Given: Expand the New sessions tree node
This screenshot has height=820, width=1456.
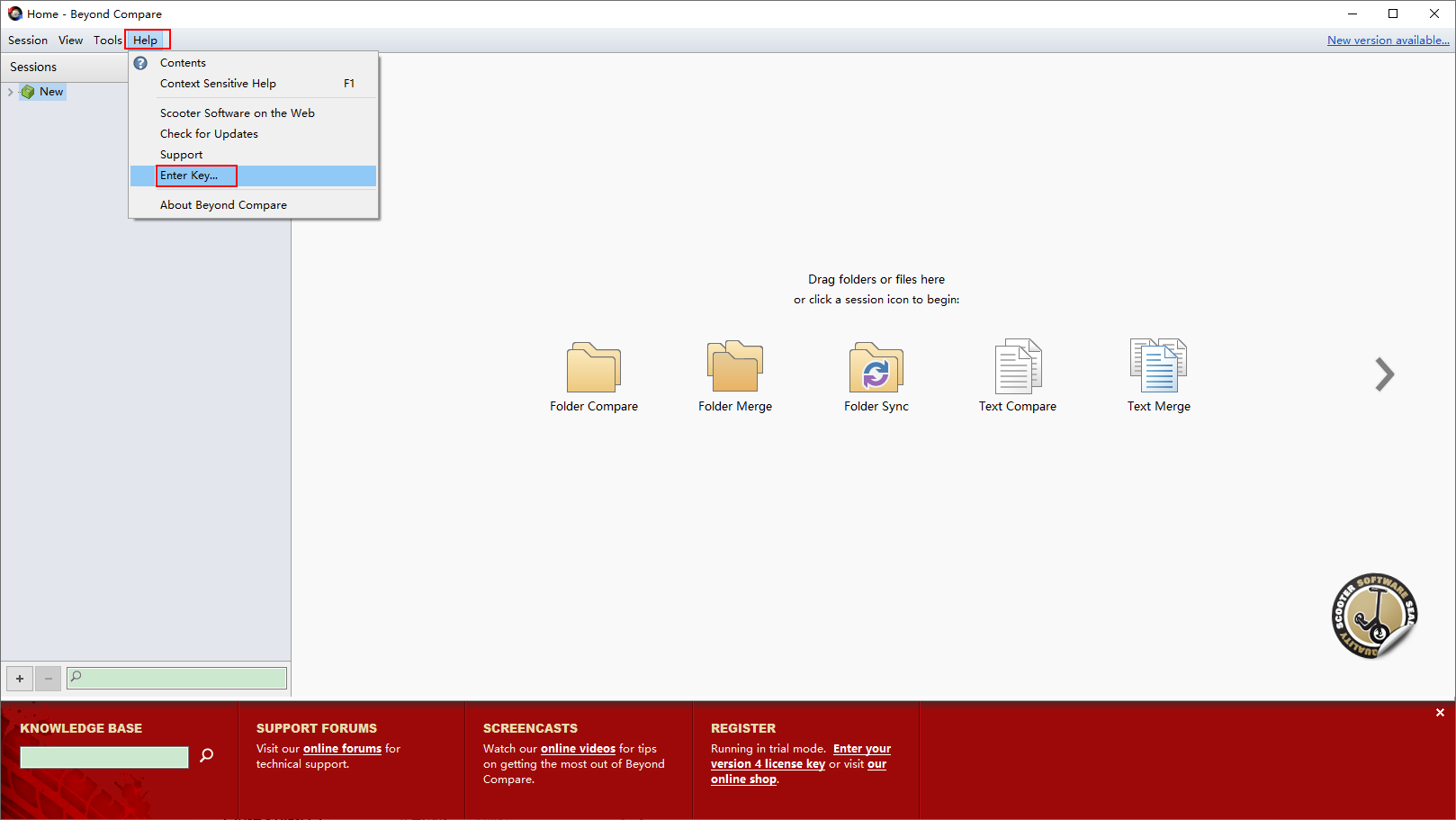Looking at the screenshot, I should coord(10,92).
